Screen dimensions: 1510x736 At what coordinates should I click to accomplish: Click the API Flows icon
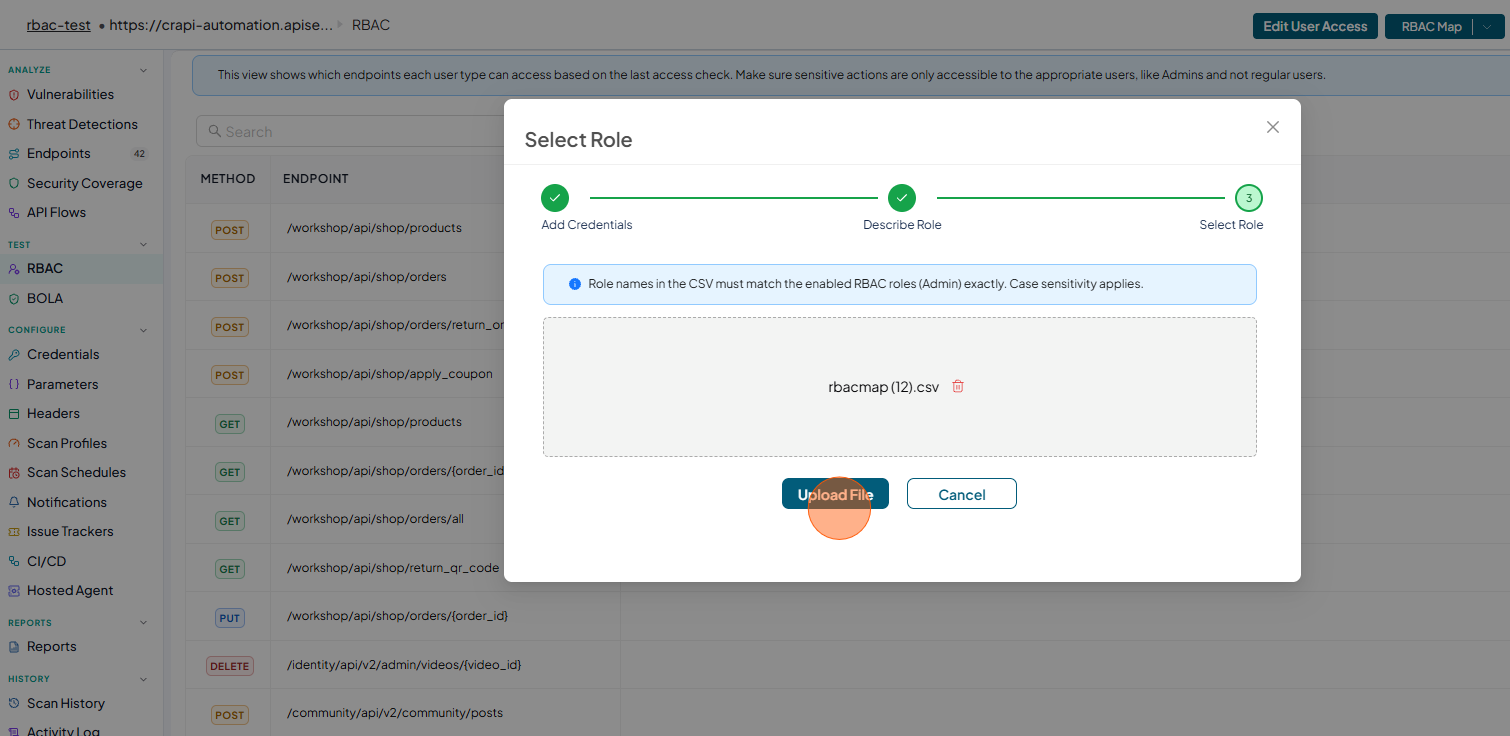14,212
